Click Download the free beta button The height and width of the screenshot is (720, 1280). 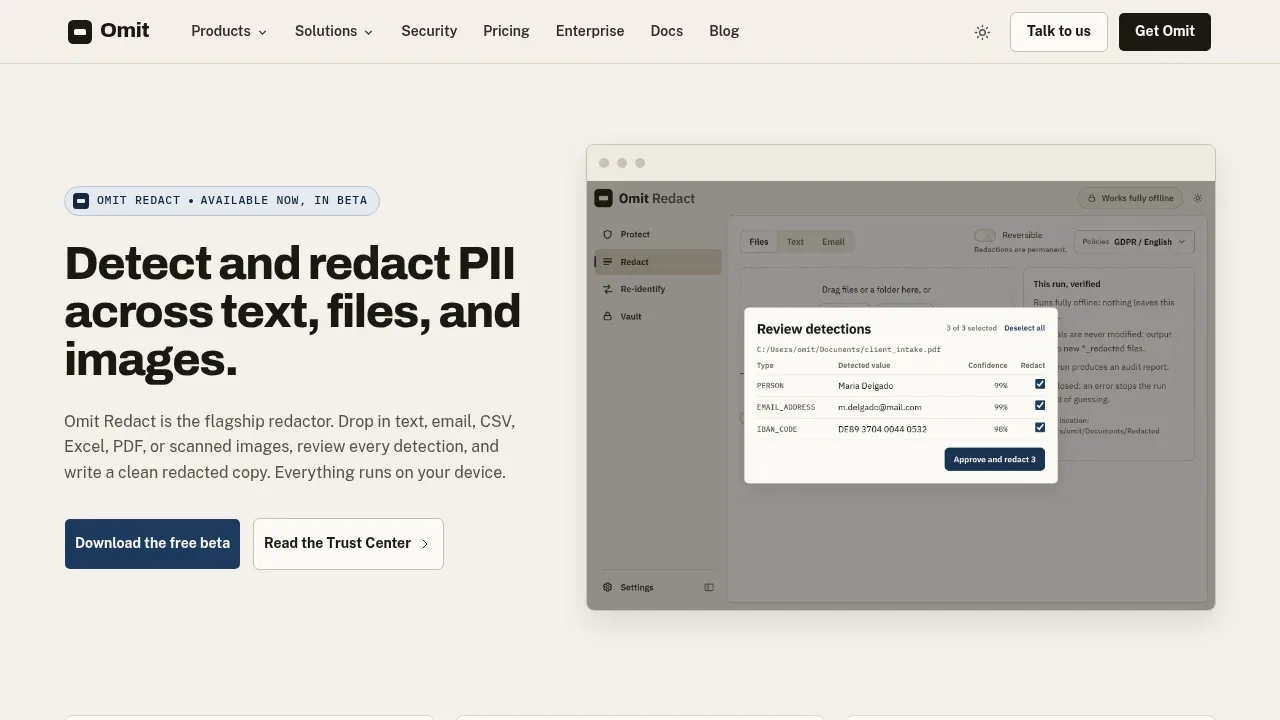pyautogui.click(x=152, y=544)
